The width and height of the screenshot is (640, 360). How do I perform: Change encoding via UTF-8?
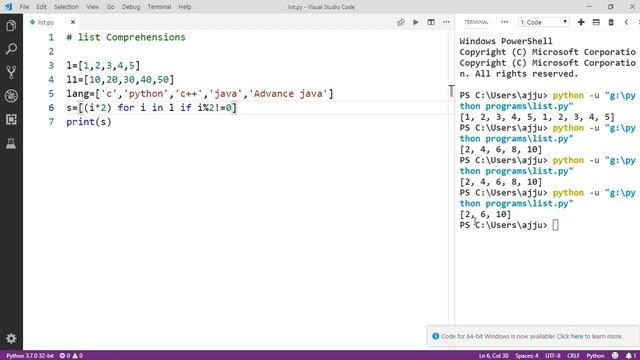(553, 356)
